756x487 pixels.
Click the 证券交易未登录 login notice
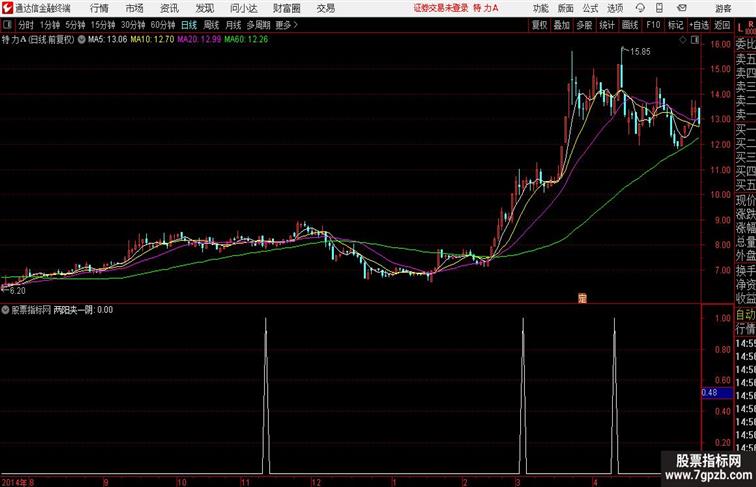[x=441, y=8]
